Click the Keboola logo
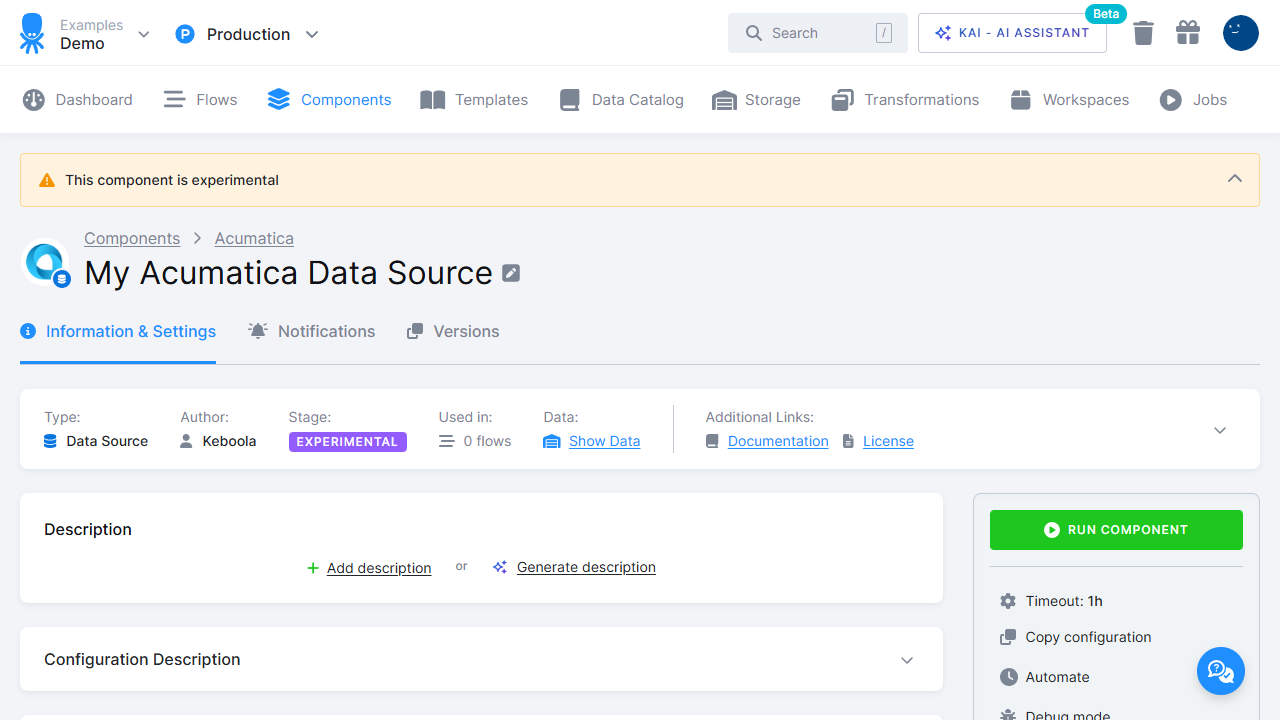 tap(31, 32)
